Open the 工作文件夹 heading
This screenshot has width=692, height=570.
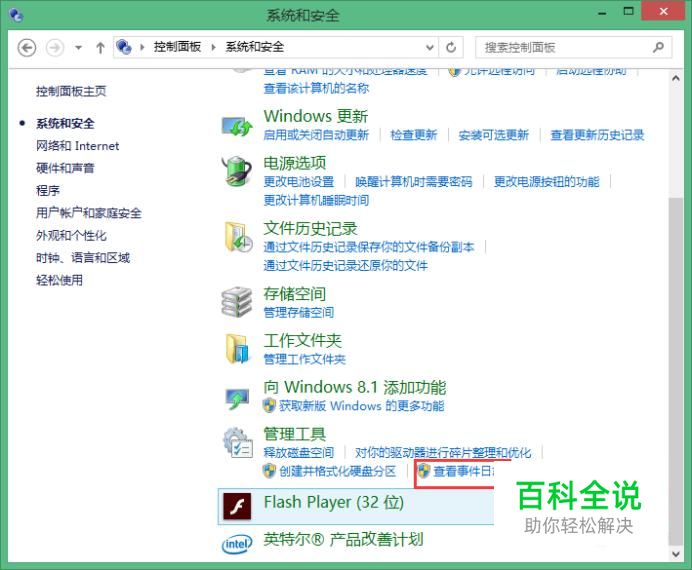[x=303, y=340]
